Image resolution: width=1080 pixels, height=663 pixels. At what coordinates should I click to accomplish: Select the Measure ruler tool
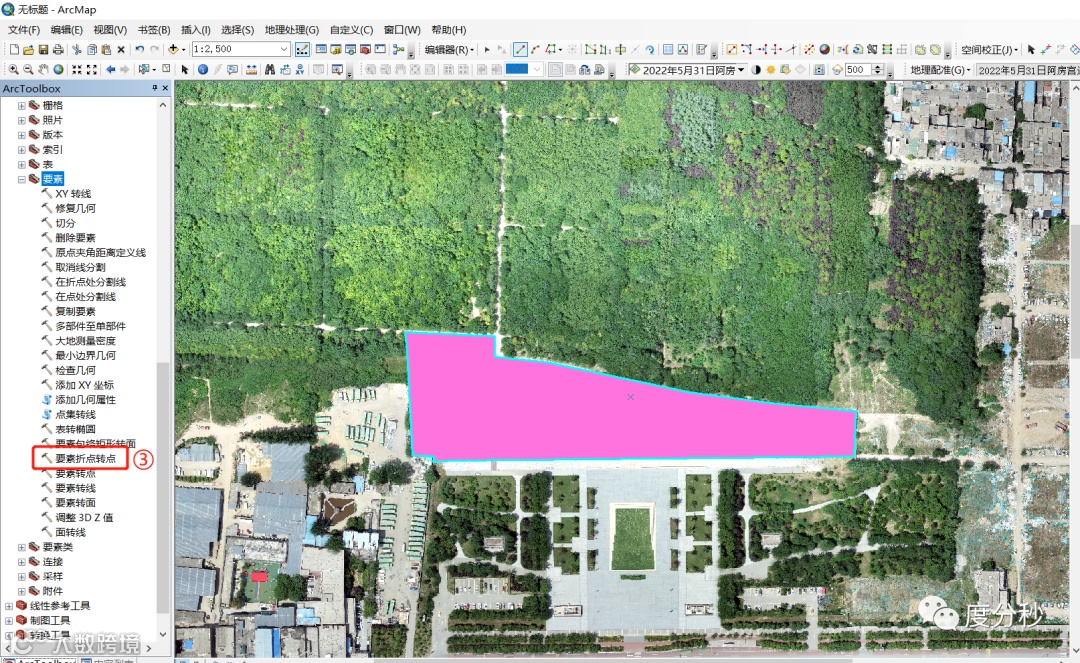coord(251,70)
